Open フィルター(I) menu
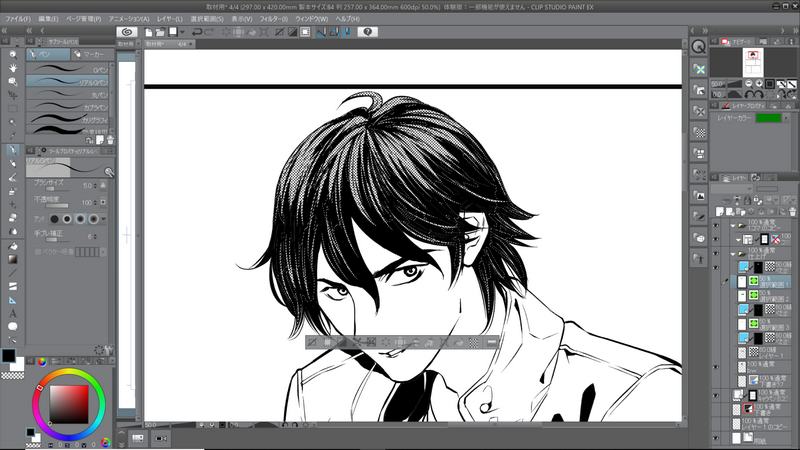800x450 pixels. (273, 19)
